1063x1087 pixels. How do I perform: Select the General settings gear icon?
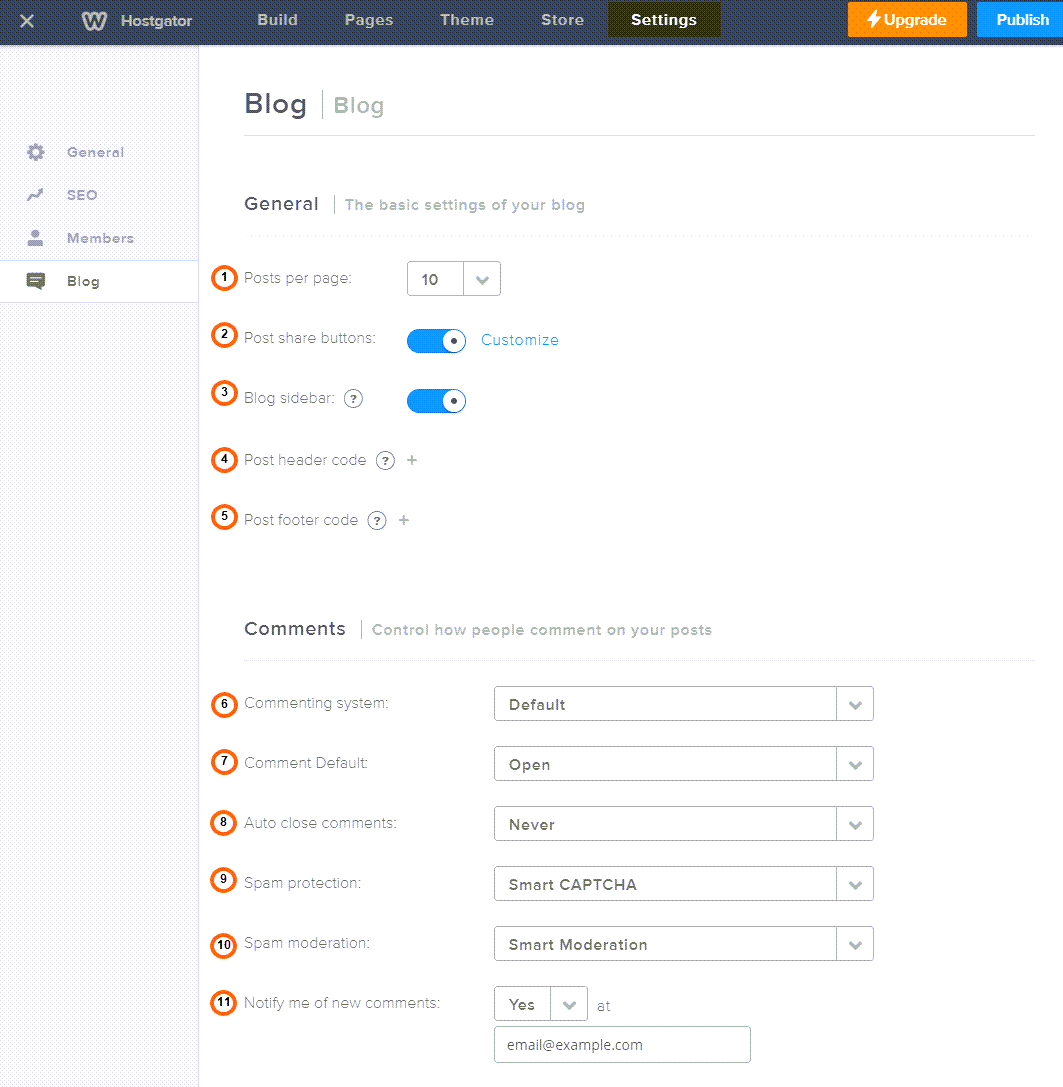[x=37, y=152]
